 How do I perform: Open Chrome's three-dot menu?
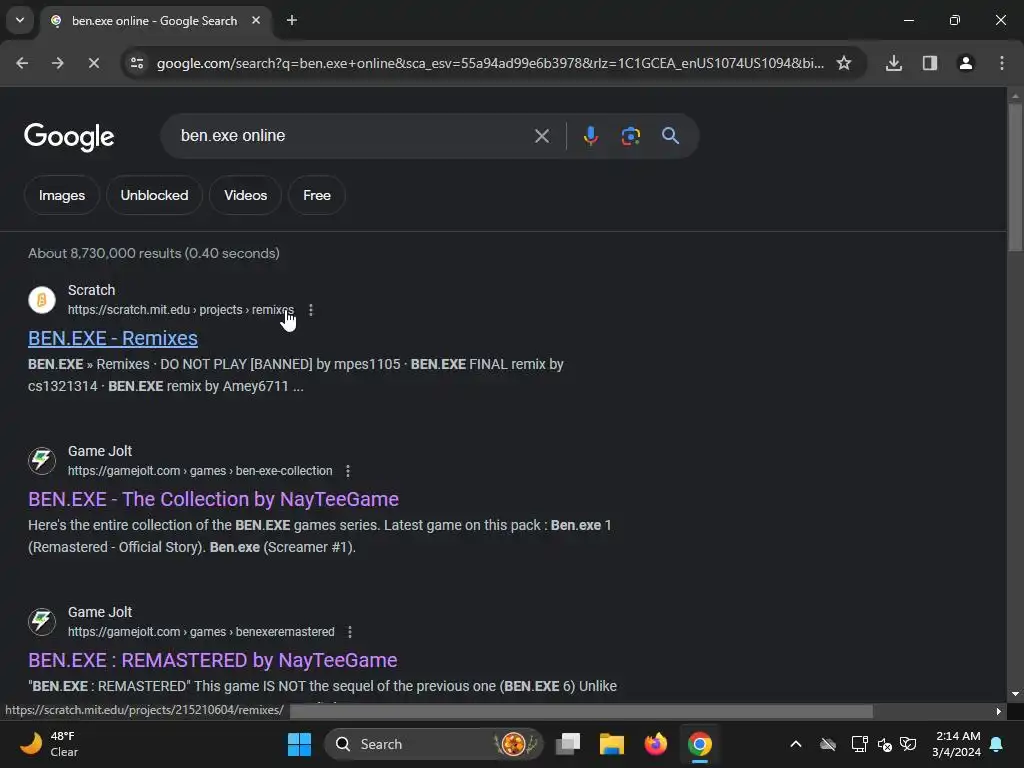1002,63
